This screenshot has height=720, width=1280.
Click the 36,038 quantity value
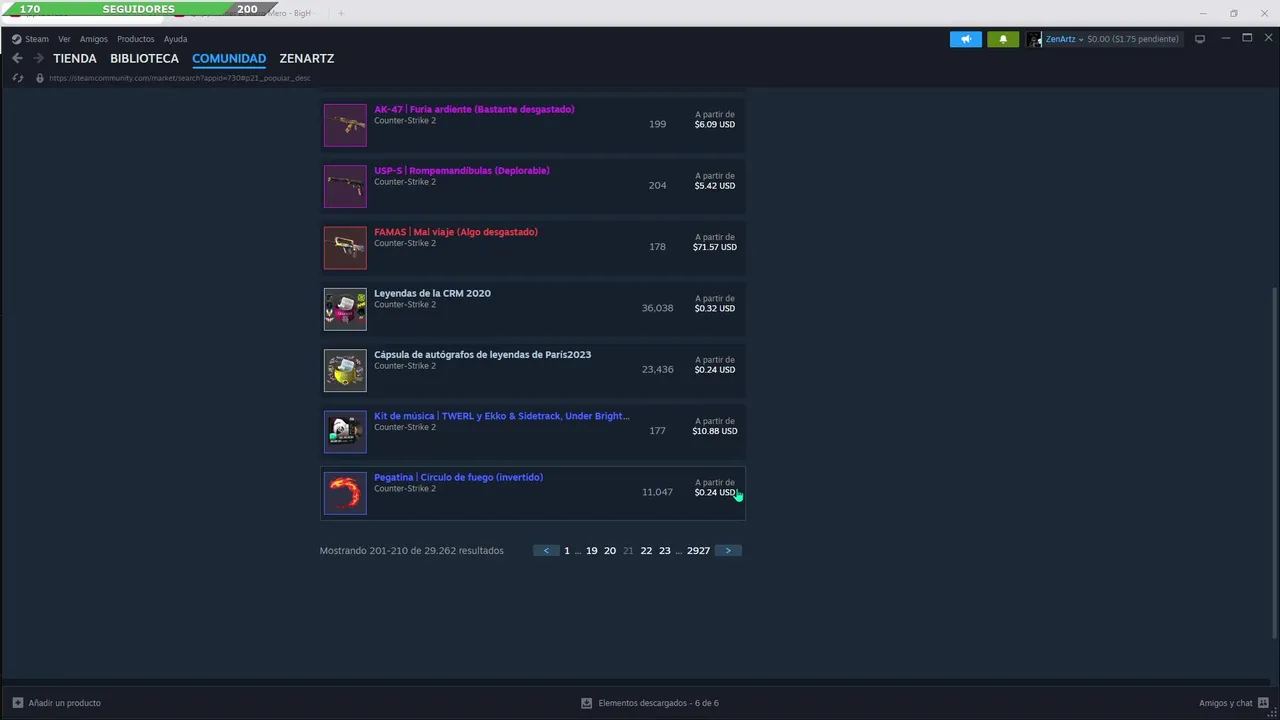click(657, 308)
